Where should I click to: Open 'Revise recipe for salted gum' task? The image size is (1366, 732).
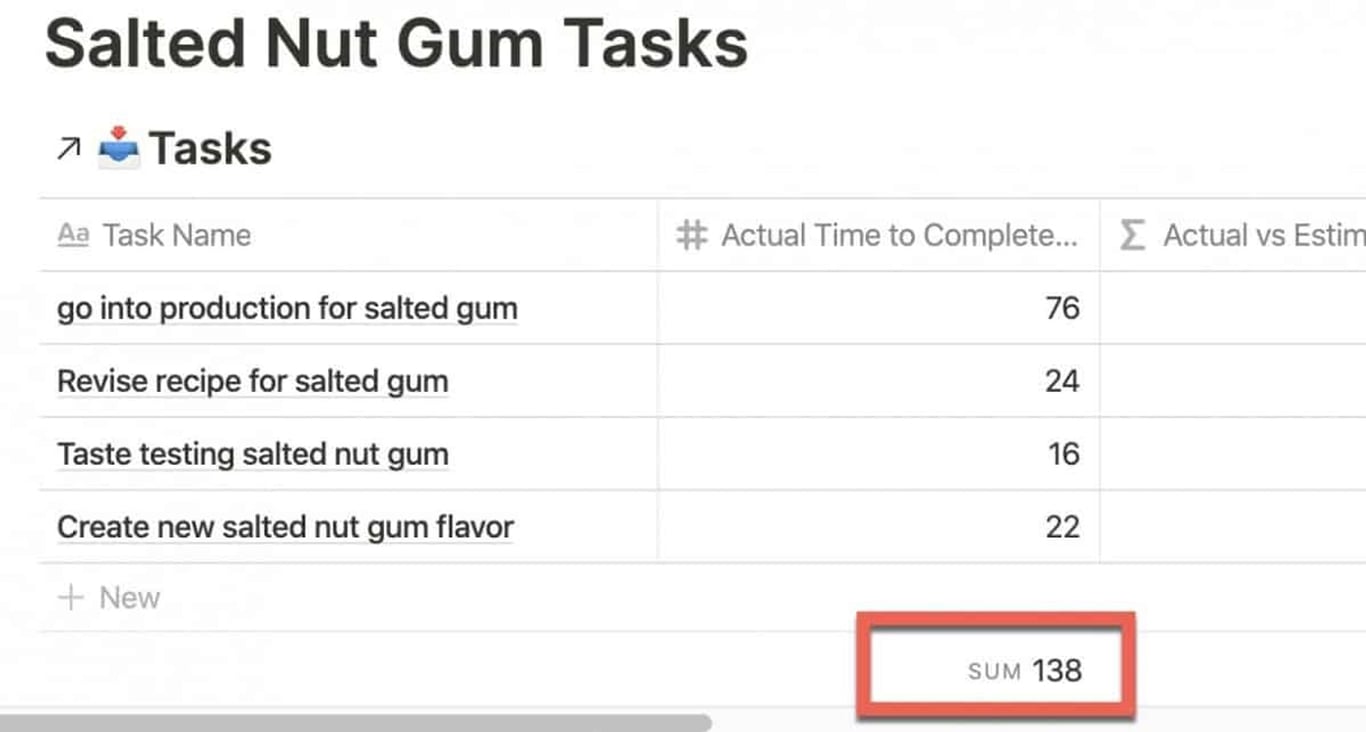(x=252, y=381)
